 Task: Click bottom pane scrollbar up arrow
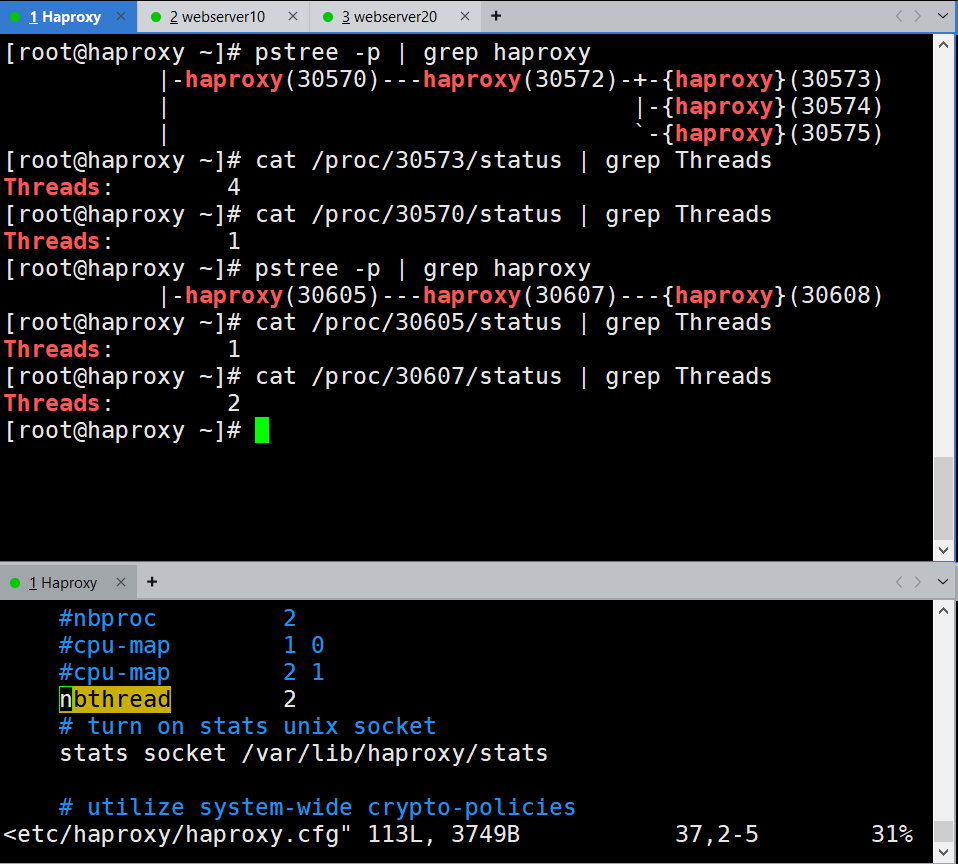click(943, 610)
